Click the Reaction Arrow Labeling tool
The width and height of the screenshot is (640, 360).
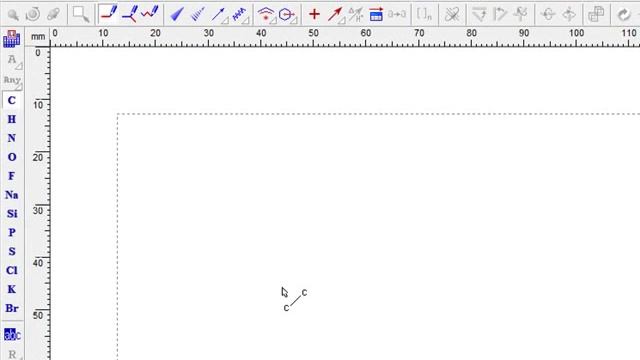(x=356, y=15)
